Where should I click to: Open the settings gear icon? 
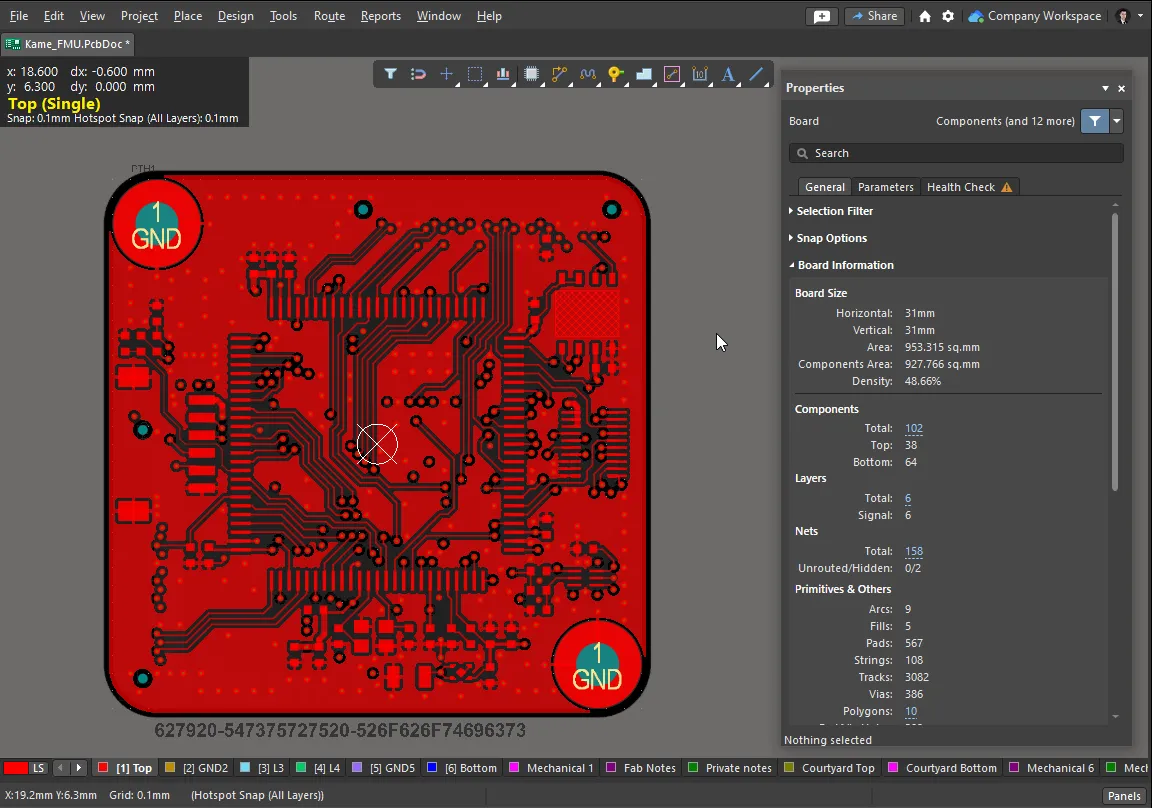tap(948, 16)
